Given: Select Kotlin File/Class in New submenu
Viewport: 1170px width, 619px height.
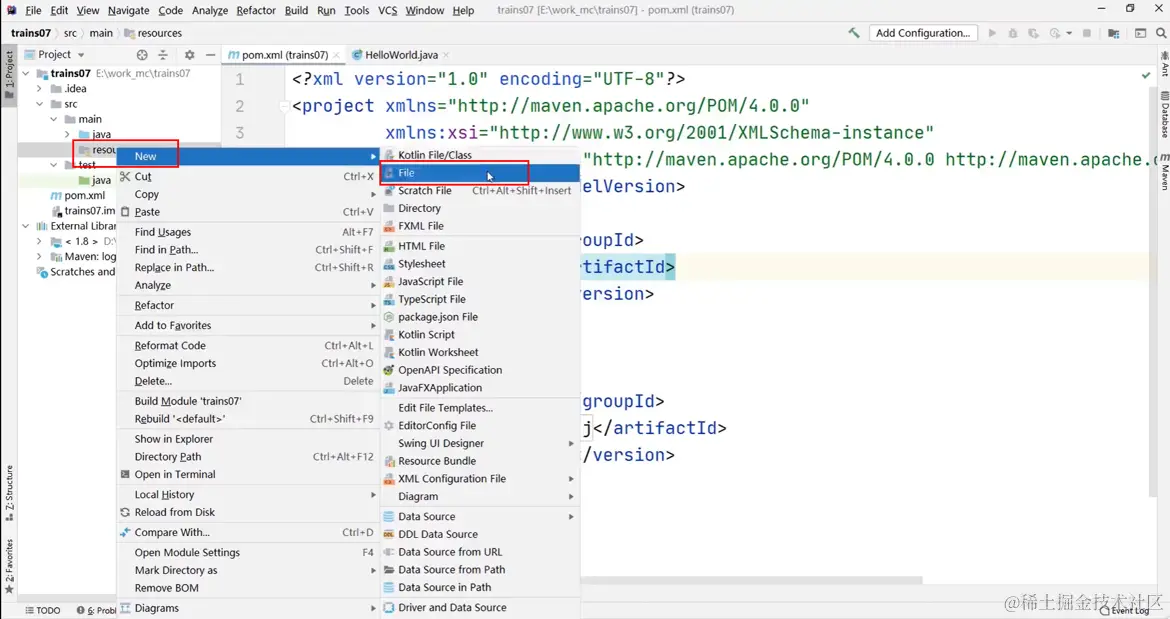Looking at the screenshot, I should coord(480,155).
